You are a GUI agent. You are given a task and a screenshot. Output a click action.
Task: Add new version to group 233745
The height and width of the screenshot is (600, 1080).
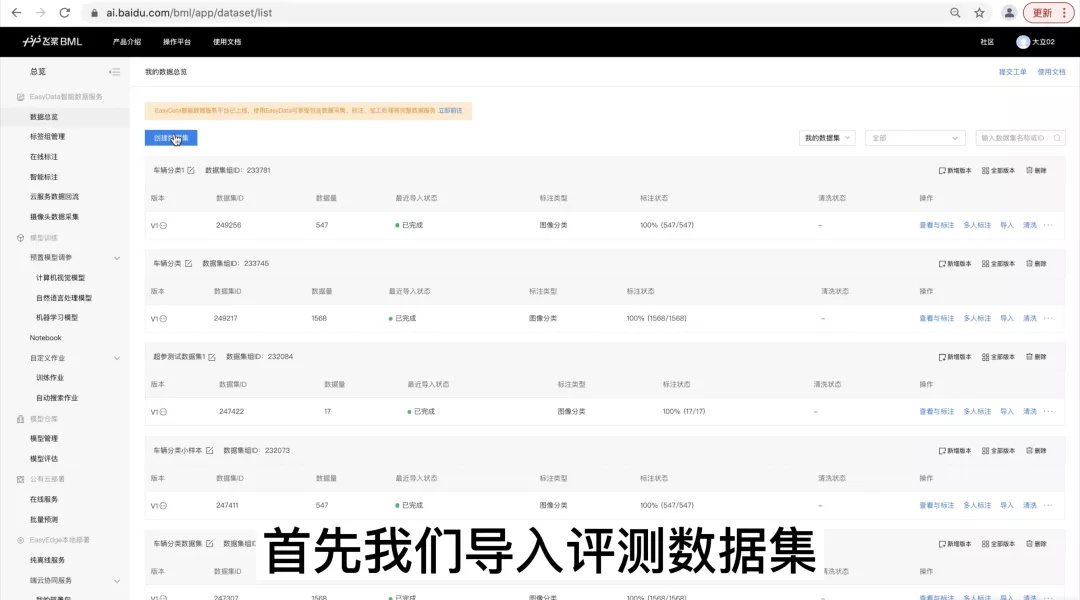tap(955, 264)
